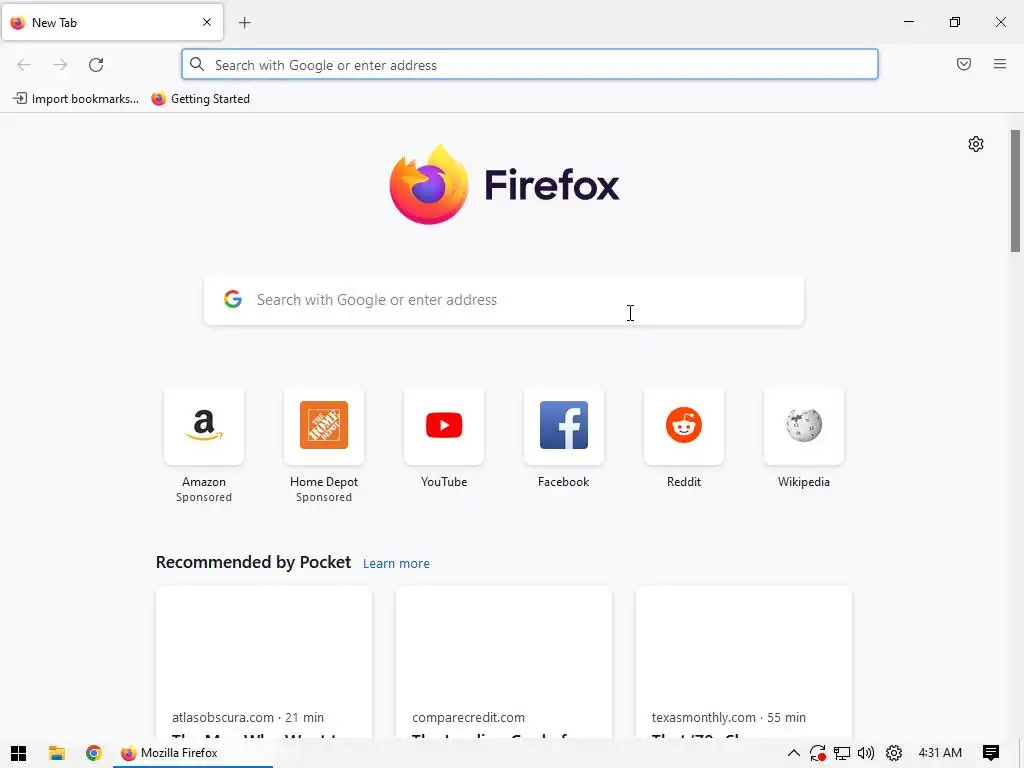Open the atlasobscura.com Pocket story card

pos(264,662)
